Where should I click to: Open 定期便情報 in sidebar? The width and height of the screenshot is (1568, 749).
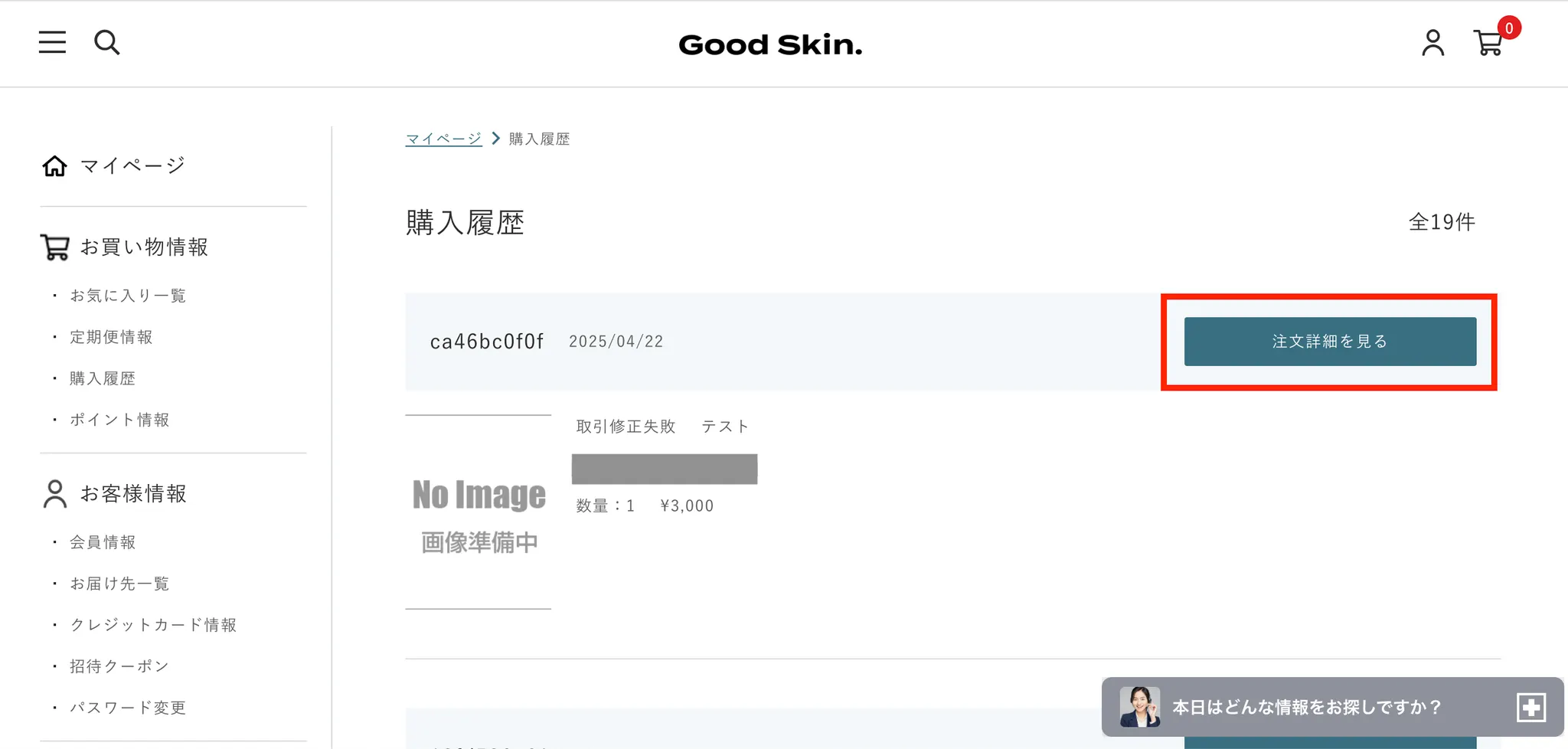click(x=111, y=337)
